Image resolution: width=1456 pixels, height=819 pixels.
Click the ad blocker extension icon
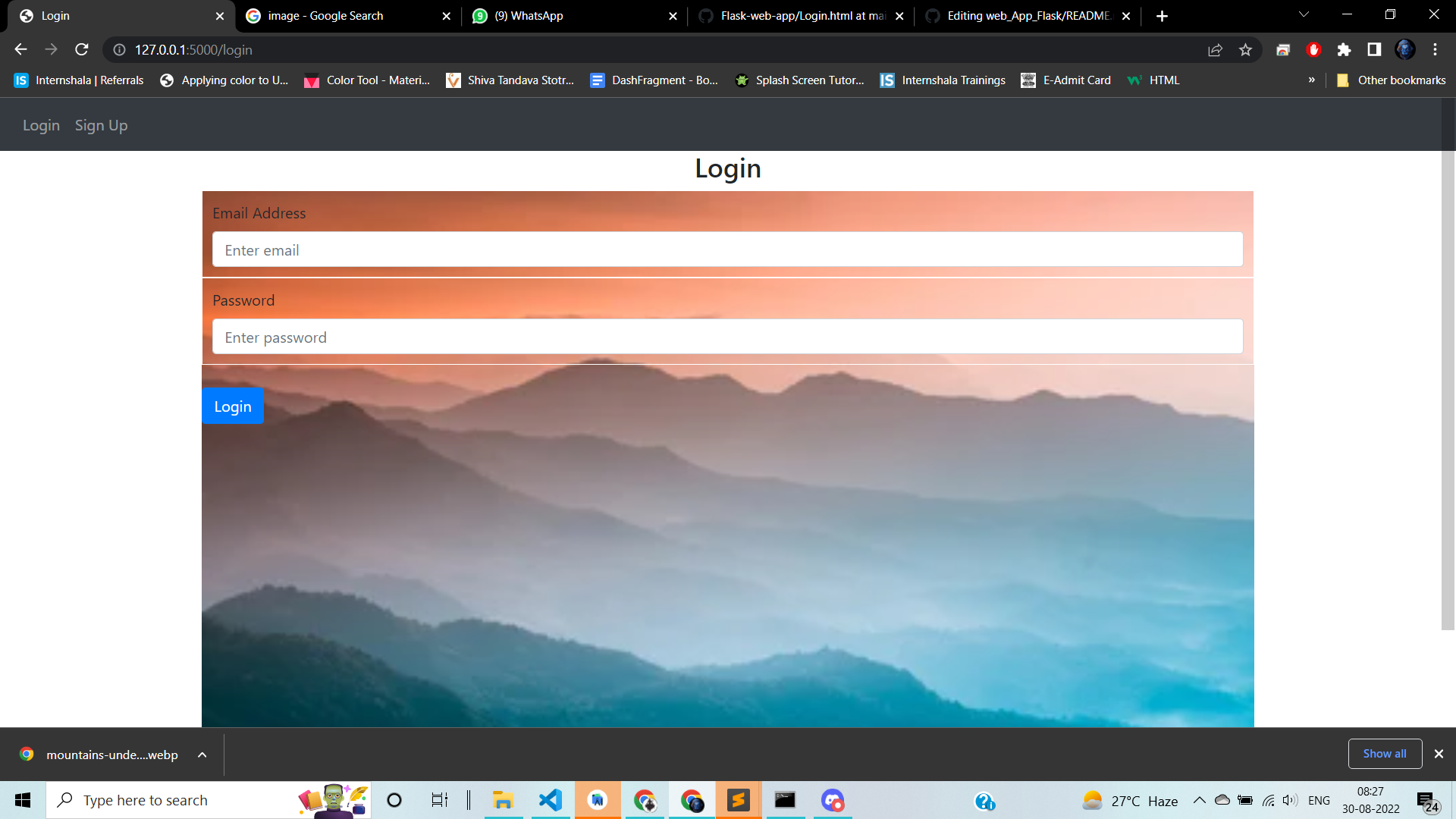pyautogui.click(x=1314, y=49)
